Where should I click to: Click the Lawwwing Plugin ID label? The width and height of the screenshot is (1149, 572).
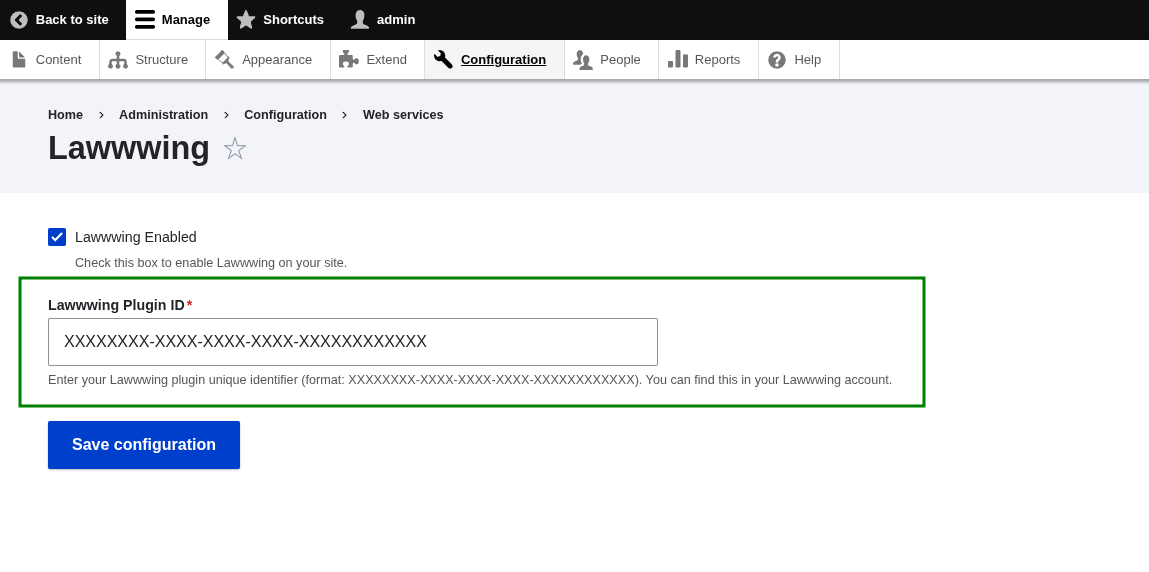point(117,305)
